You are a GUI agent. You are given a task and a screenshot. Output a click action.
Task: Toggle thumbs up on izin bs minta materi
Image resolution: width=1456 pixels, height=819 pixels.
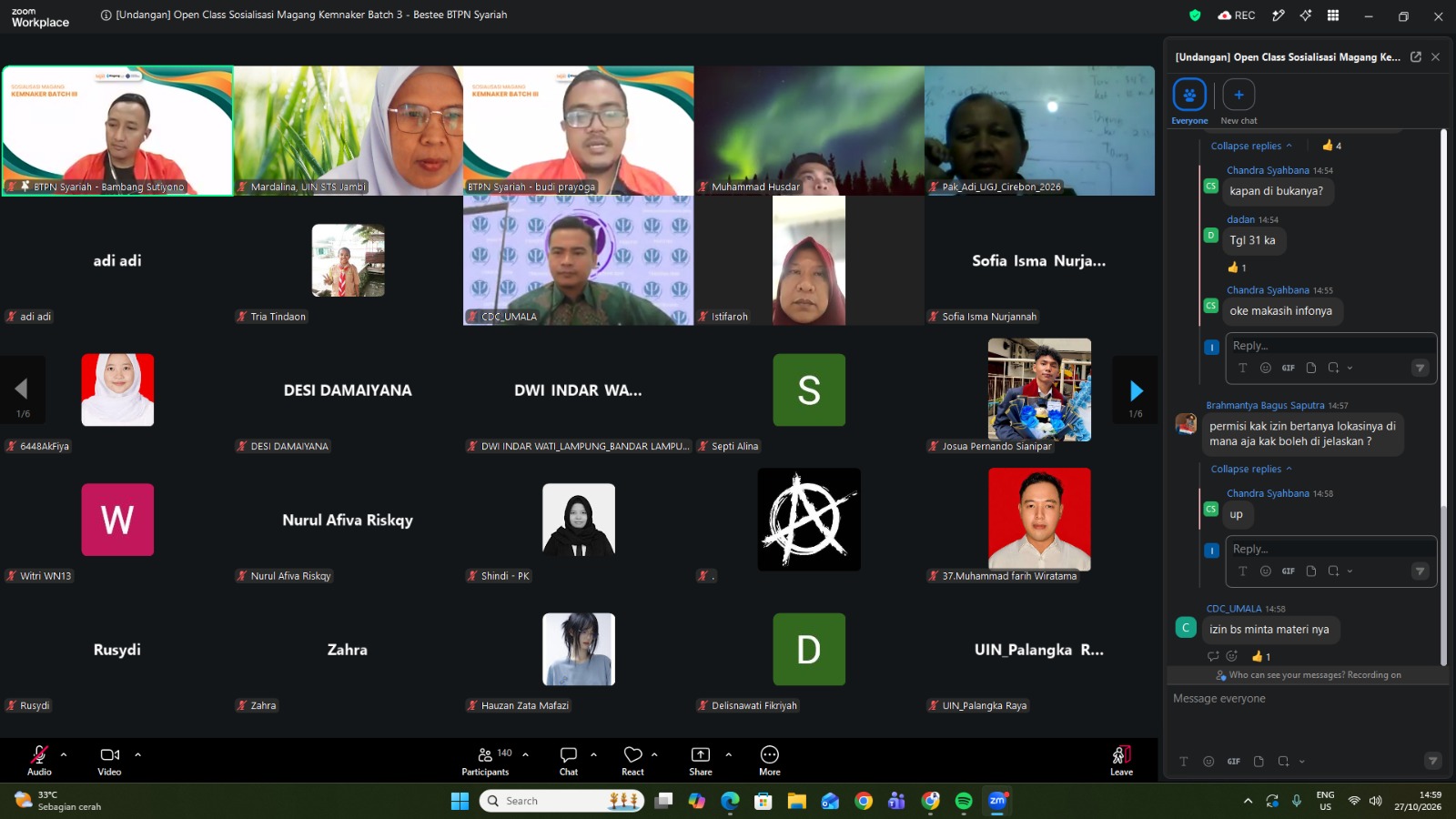coord(1261,656)
